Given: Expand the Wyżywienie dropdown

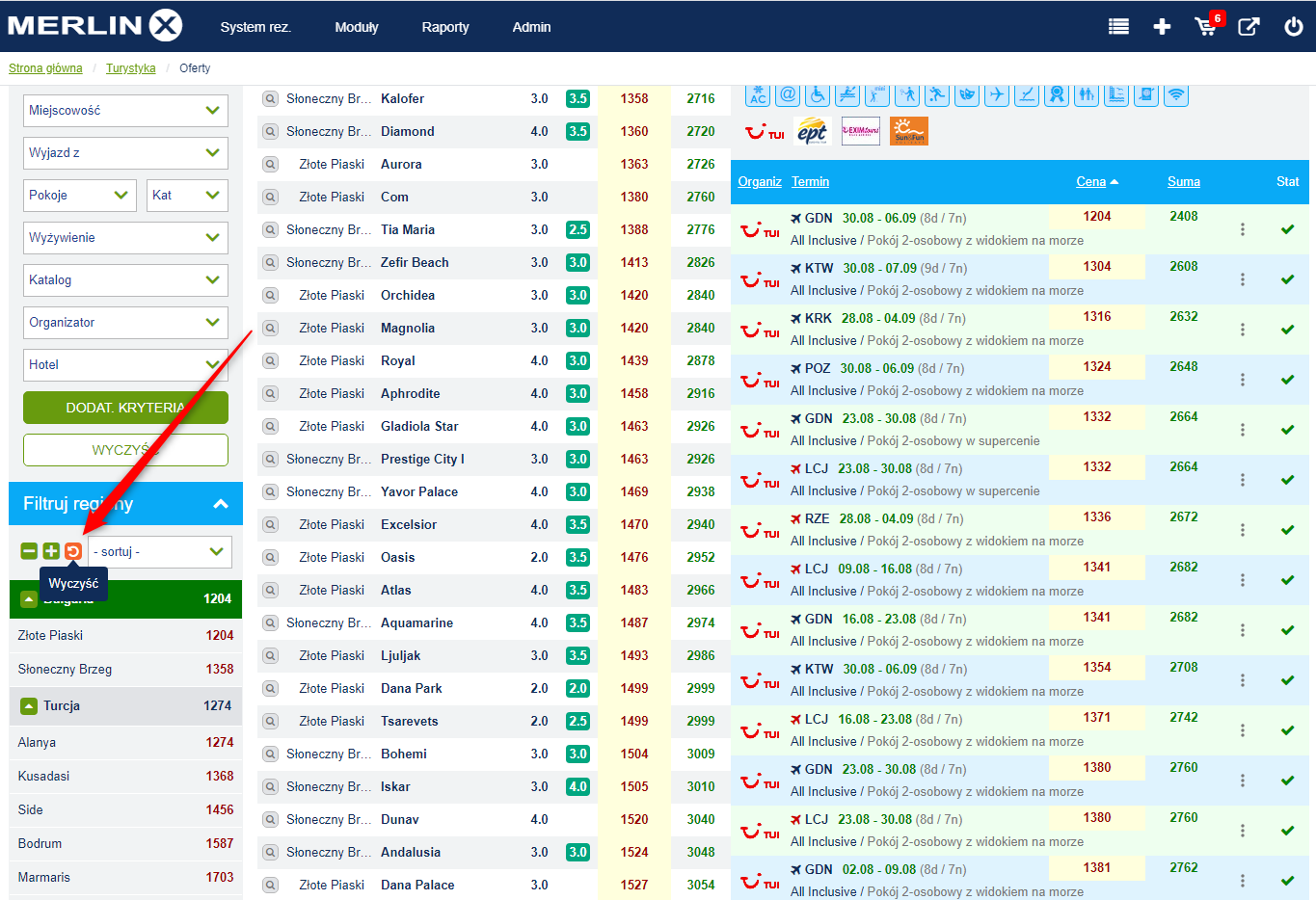Looking at the screenshot, I should click(x=125, y=238).
